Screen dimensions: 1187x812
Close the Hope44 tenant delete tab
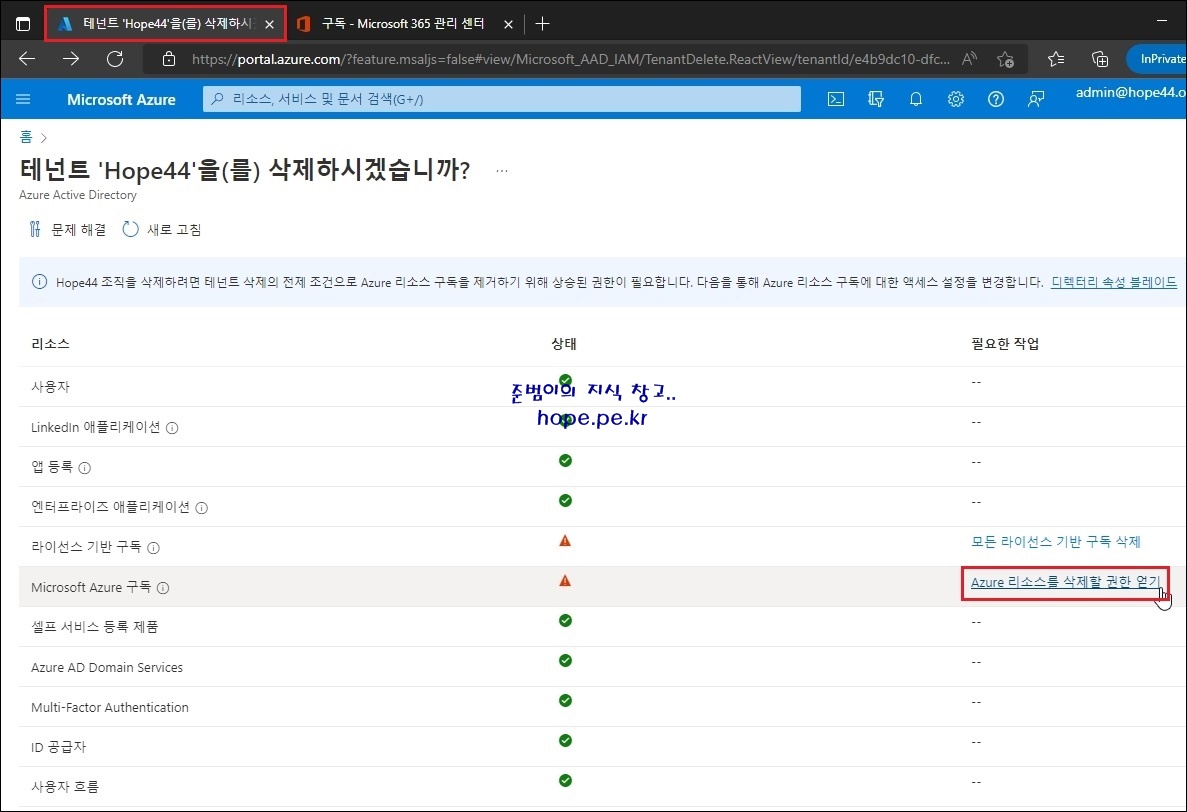point(269,24)
